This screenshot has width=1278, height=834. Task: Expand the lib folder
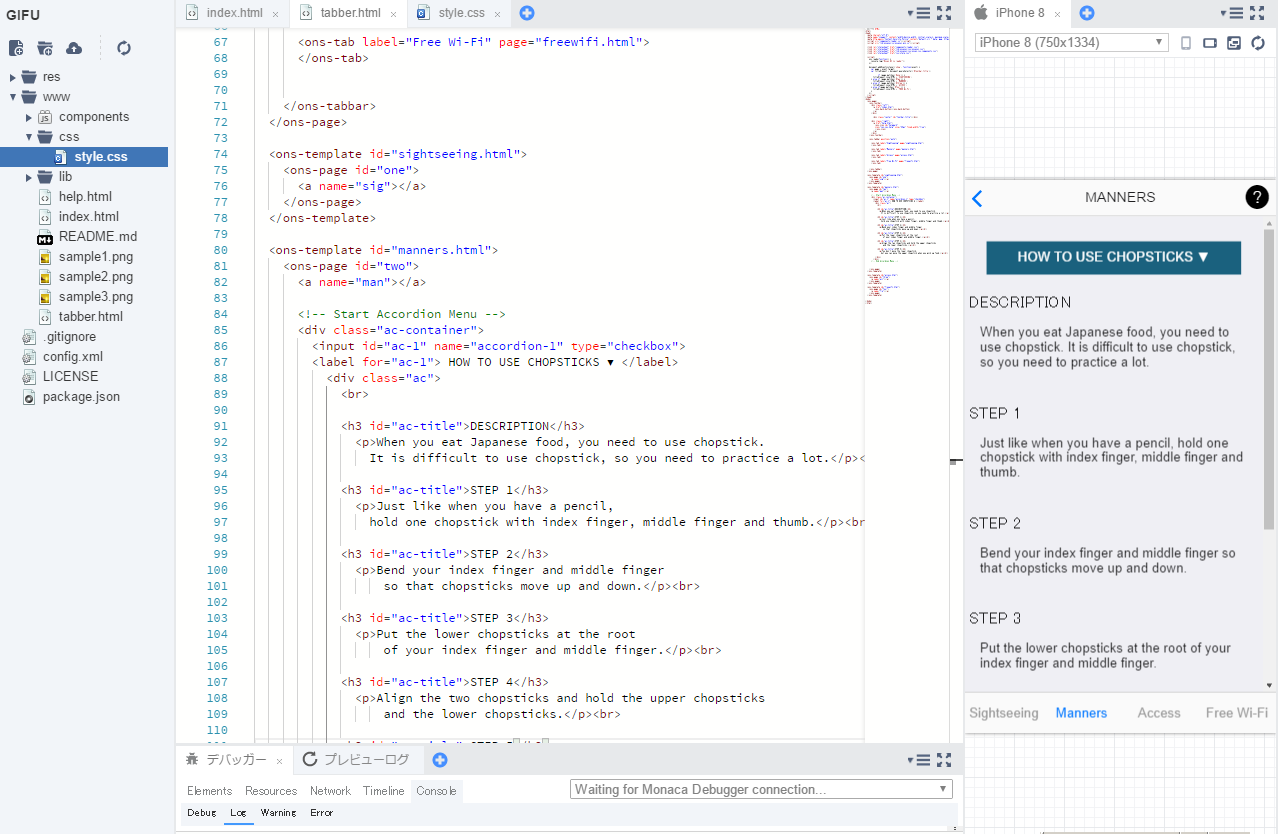pyautogui.click(x=29, y=177)
